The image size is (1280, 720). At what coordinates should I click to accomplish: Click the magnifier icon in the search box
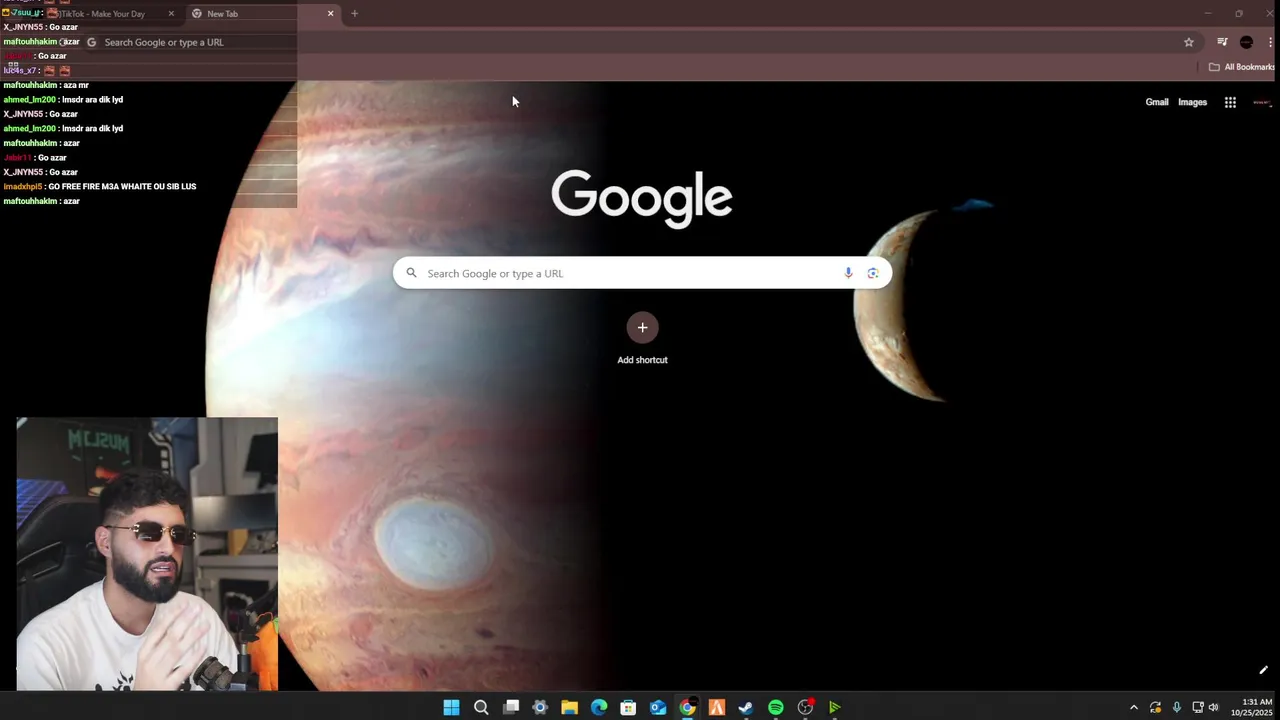(411, 273)
